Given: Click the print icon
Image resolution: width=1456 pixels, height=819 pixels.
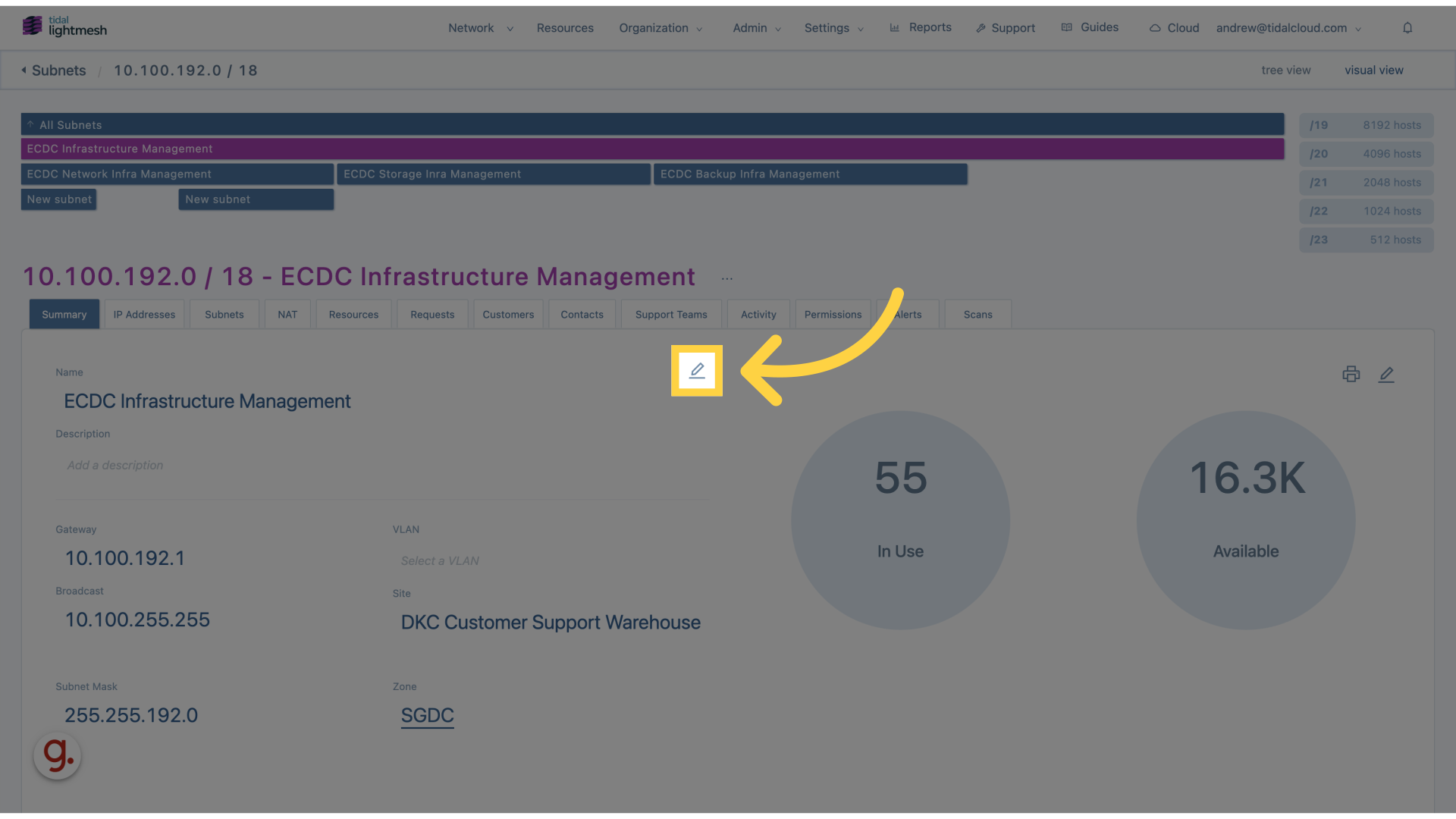Looking at the screenshot, I should click(x=1351, y=374).
